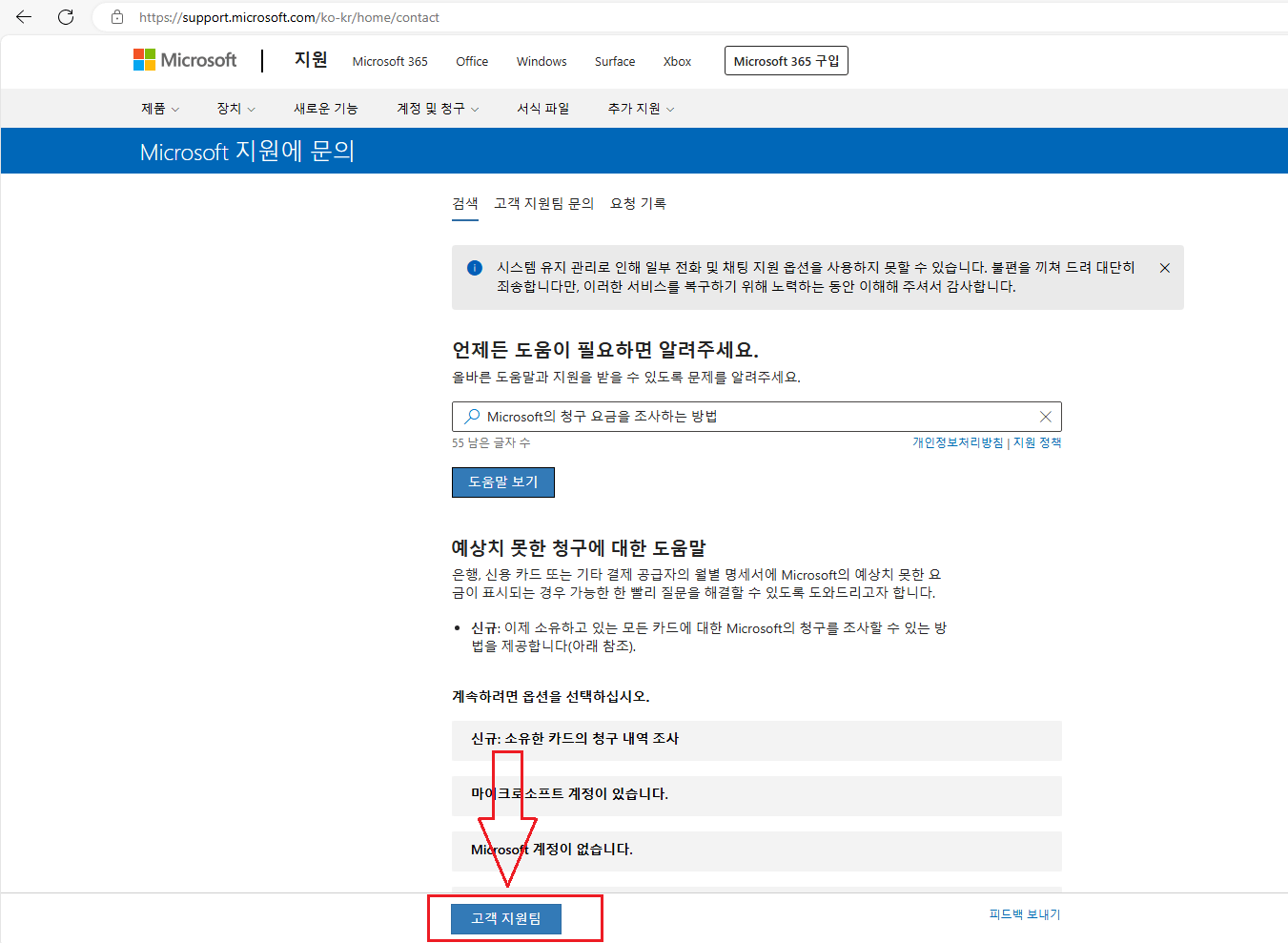Open the 지원 정책 link

click(1037, 442)
